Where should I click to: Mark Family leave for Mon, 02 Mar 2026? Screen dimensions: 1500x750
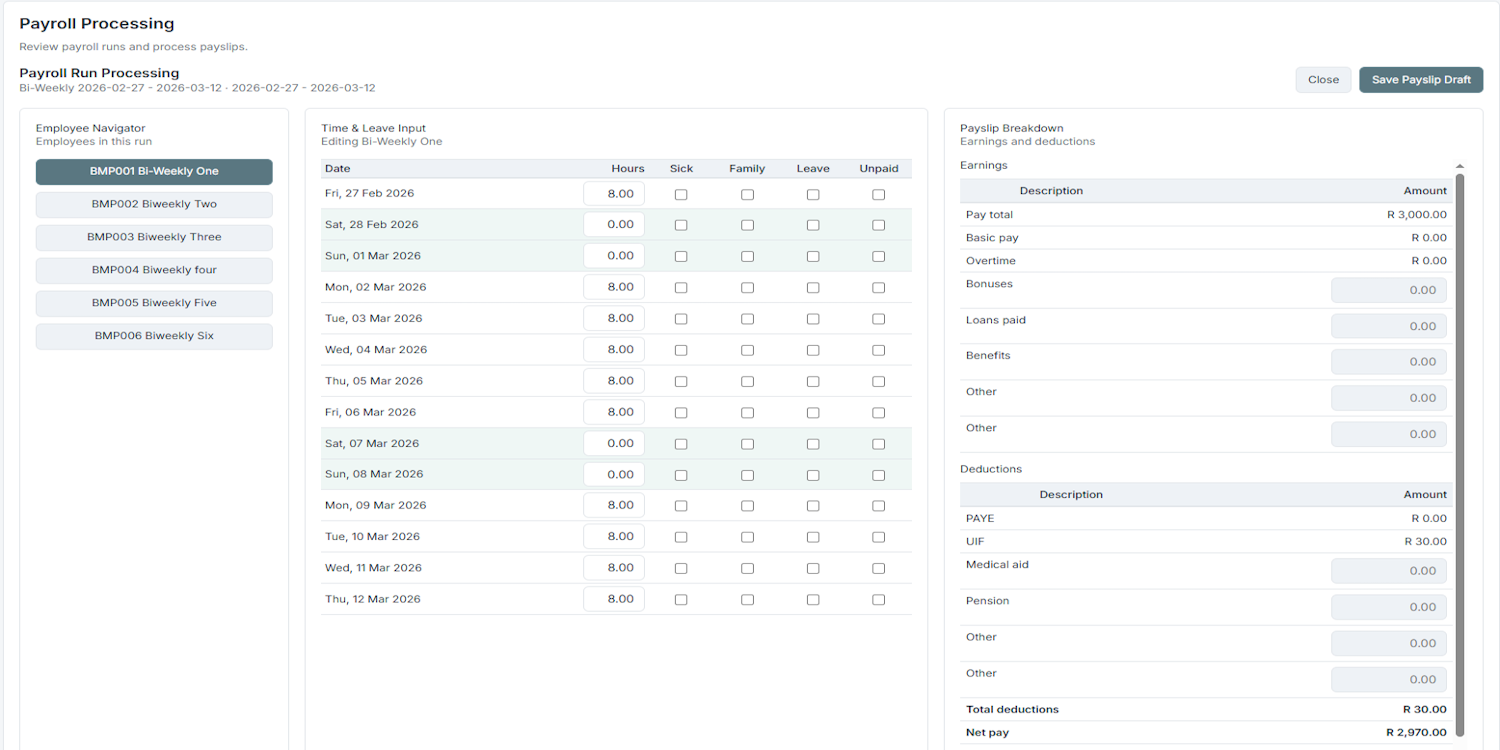(747, 288)
